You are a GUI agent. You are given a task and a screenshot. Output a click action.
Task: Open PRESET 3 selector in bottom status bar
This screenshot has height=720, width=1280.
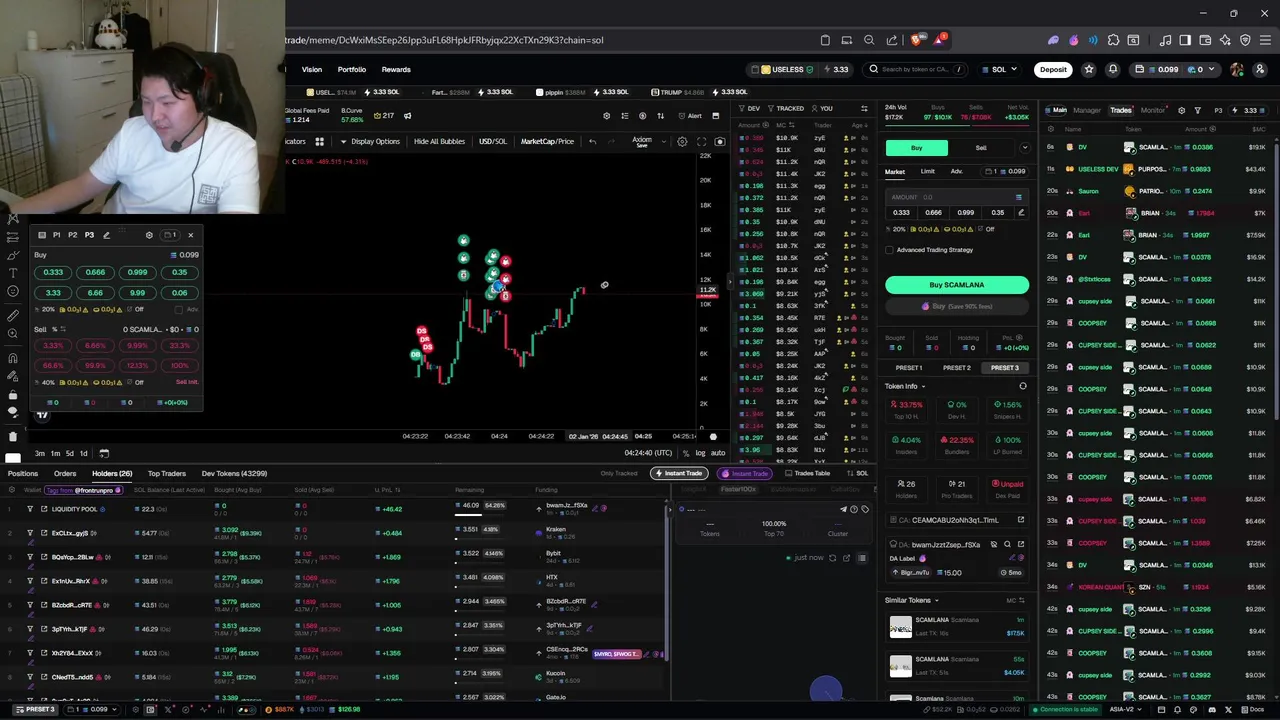[x=36, y=710]
